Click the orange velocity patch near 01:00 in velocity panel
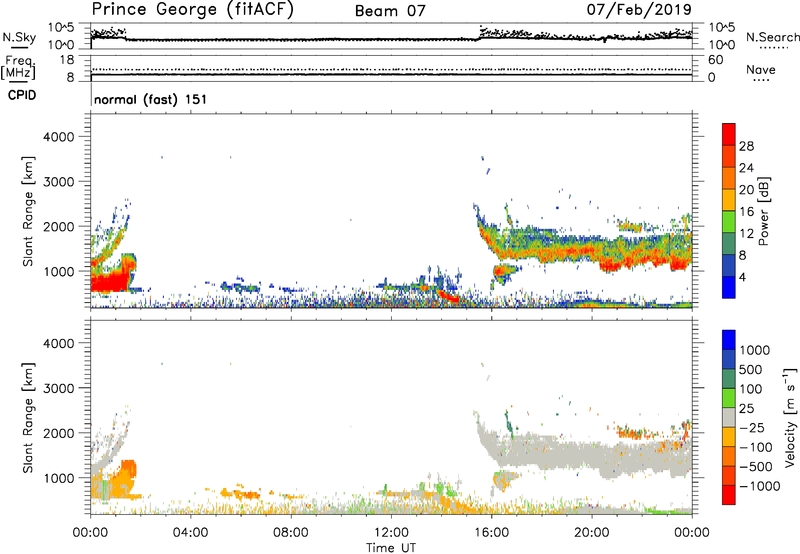The width and height of the screenshot is (800, 554). click(x=121, y=480)
